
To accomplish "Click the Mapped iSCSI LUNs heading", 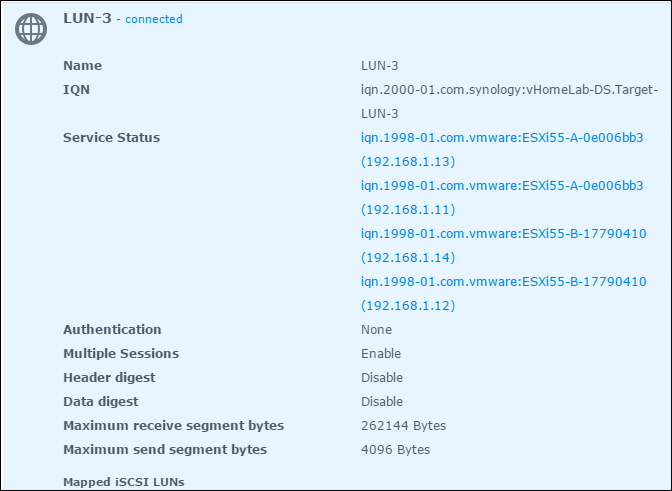I will (124, 482).
